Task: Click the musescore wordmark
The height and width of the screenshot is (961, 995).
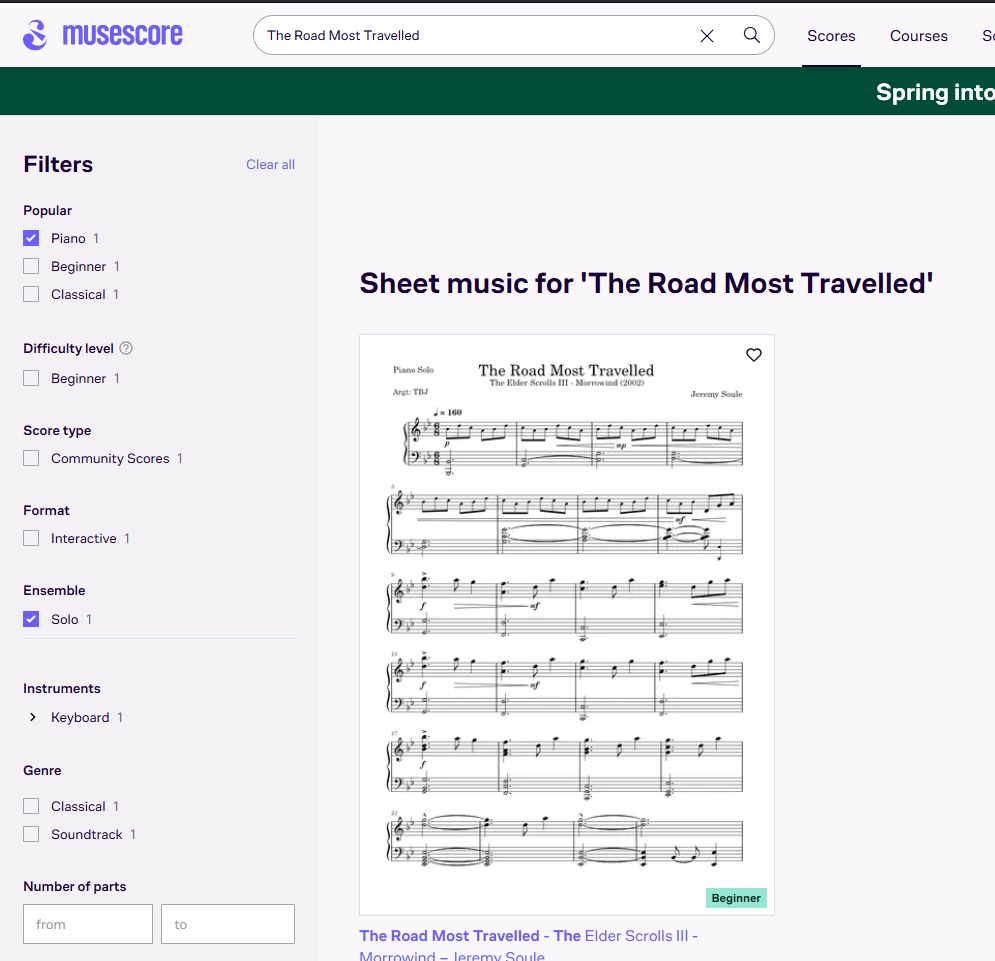Action: [122, 34]
